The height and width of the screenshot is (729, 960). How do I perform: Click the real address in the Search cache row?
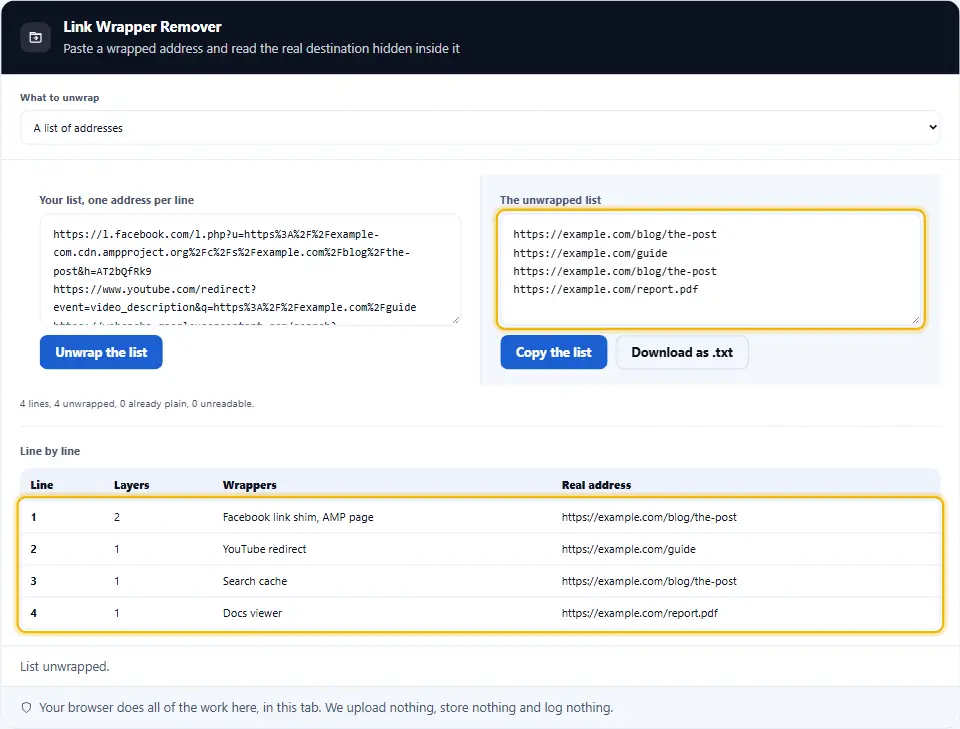tap(649, 581)
